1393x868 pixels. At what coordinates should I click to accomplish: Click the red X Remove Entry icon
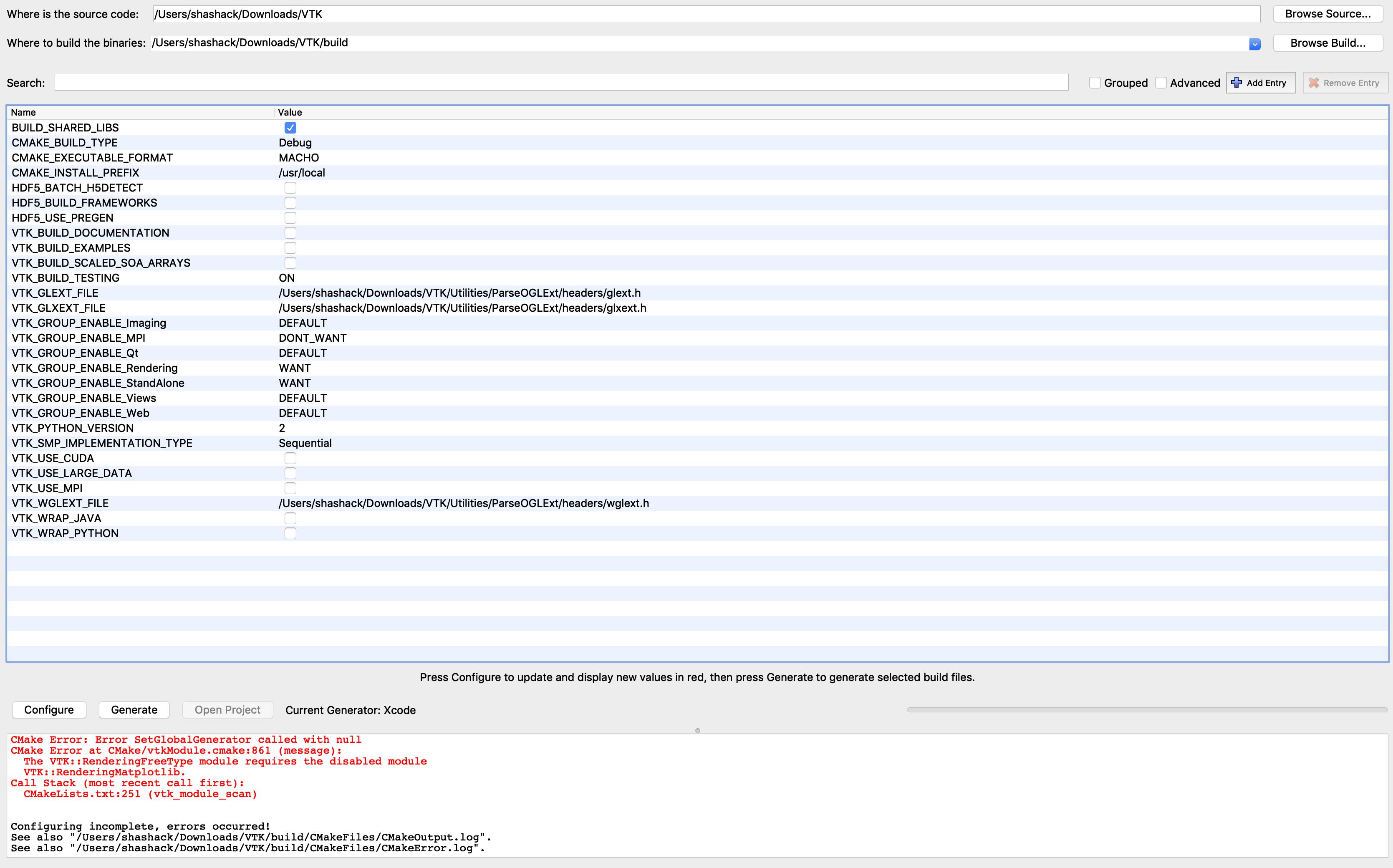click(x=1314, y=83)
